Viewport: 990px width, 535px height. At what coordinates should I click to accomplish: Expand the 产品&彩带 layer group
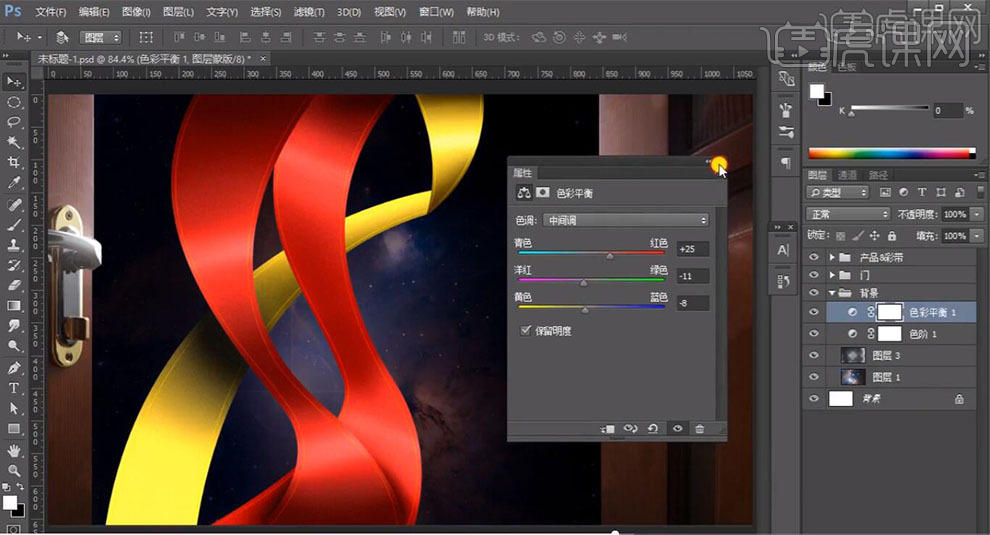(832, 257)
